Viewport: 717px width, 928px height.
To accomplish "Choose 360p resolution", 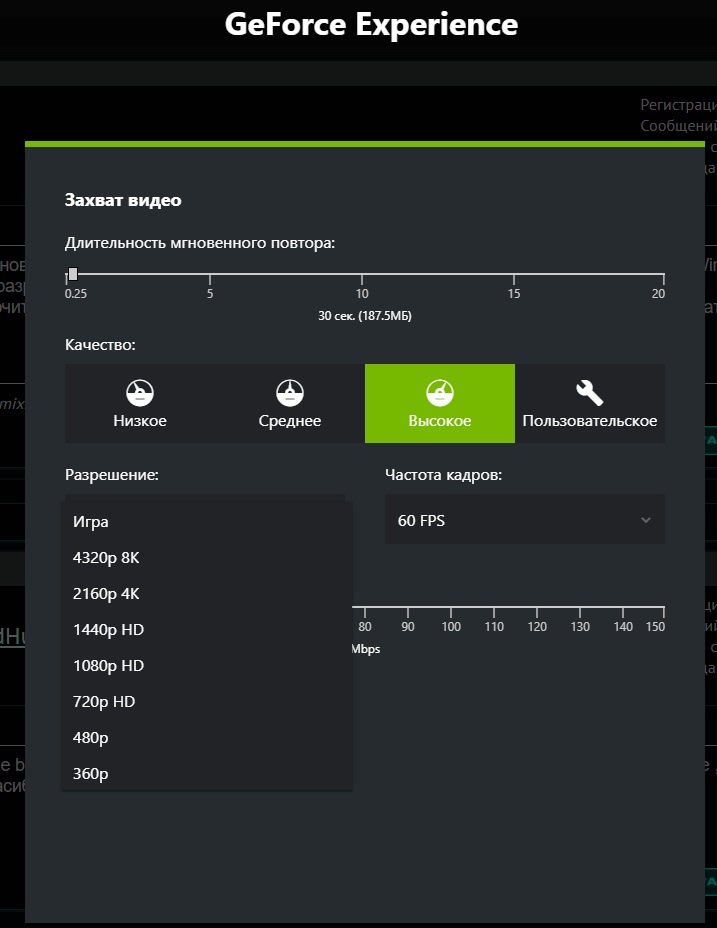I will [207, 774].
